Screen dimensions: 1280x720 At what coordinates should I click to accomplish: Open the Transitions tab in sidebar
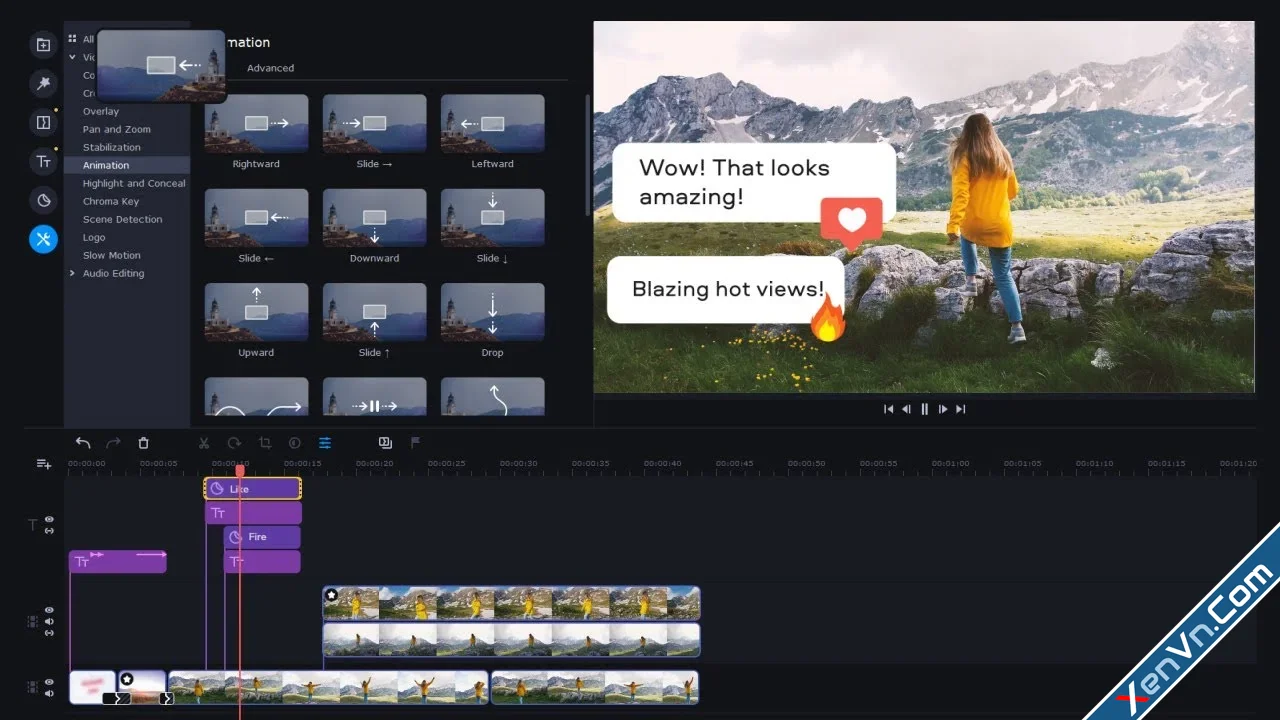tap(43, 122)
